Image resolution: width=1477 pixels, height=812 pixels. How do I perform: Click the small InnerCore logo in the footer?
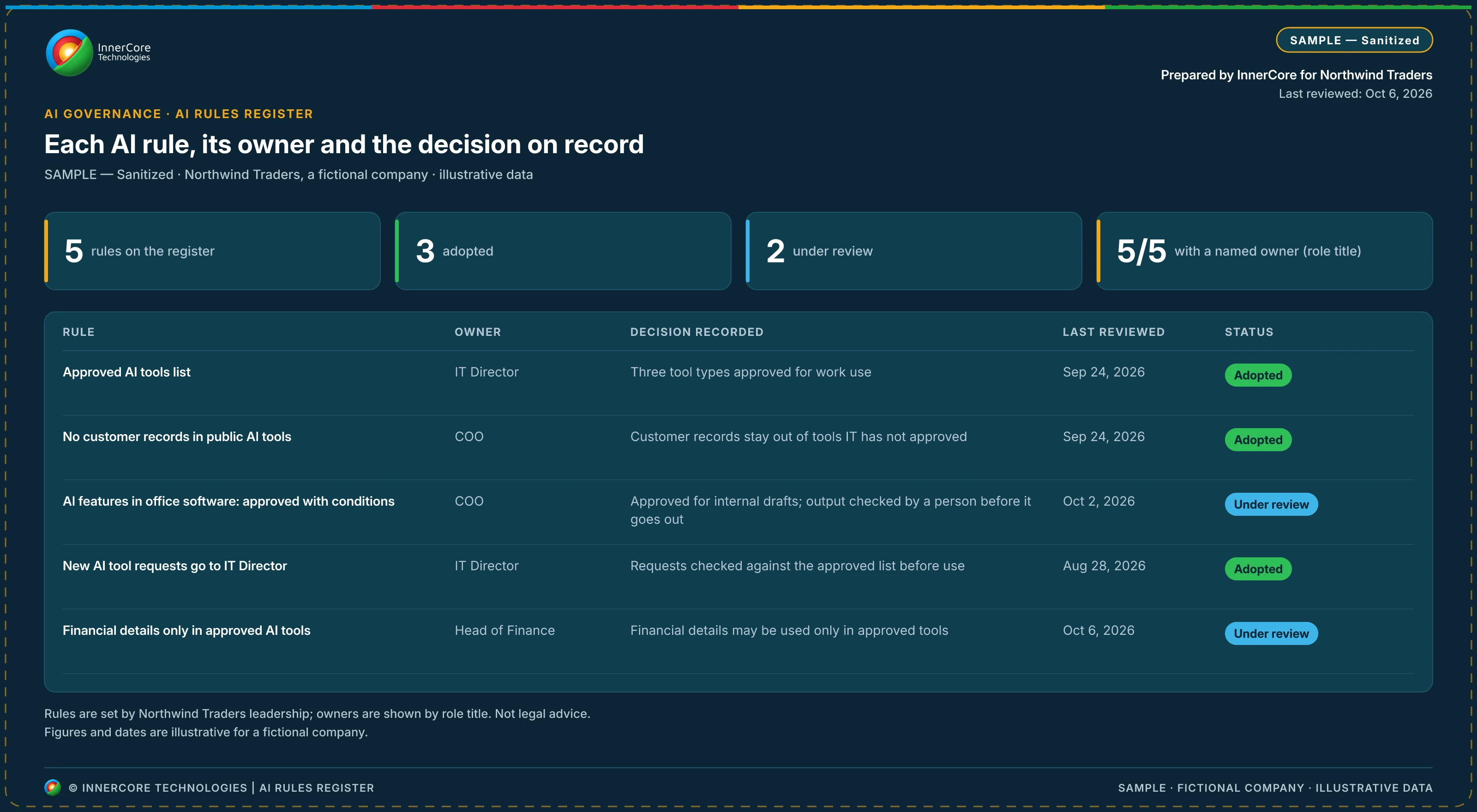pos(52,788)
